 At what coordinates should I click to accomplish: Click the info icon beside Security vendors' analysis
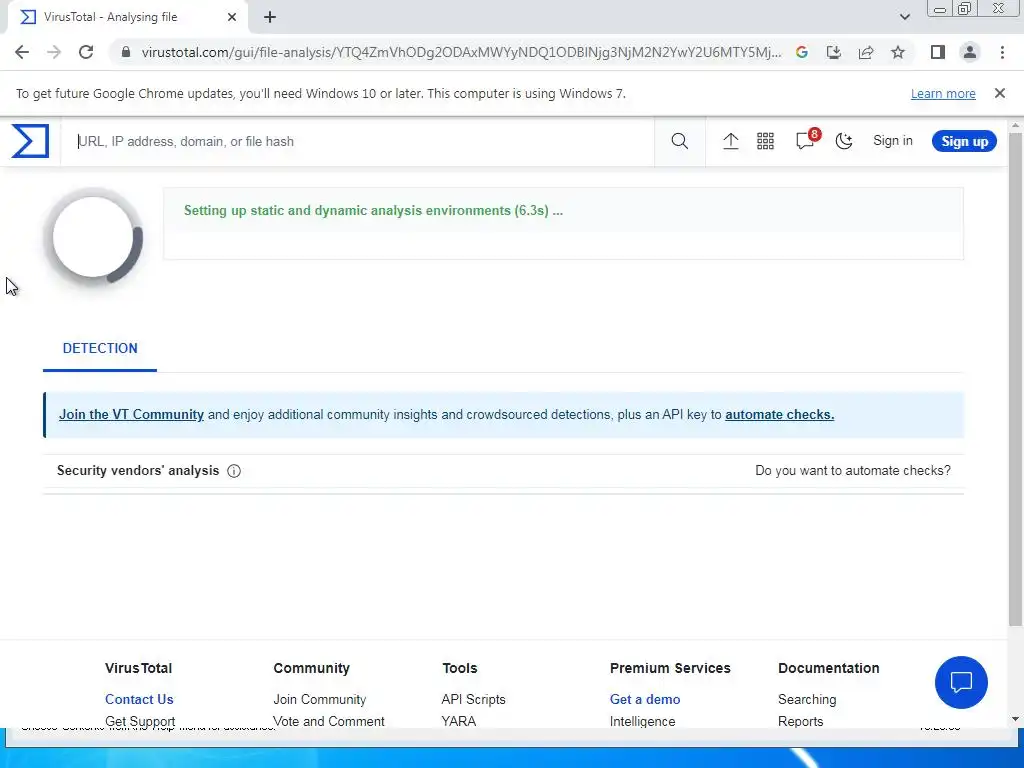(234, 471)
